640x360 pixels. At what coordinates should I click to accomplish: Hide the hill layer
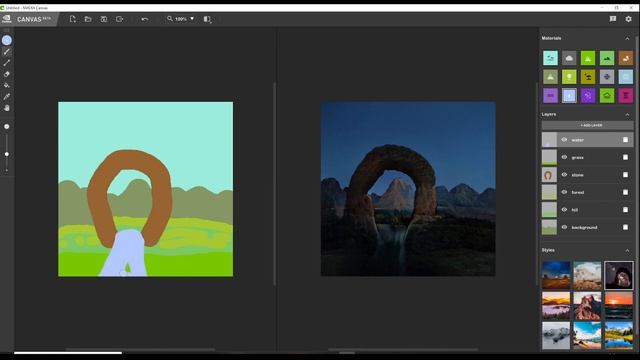coord(564,210)
